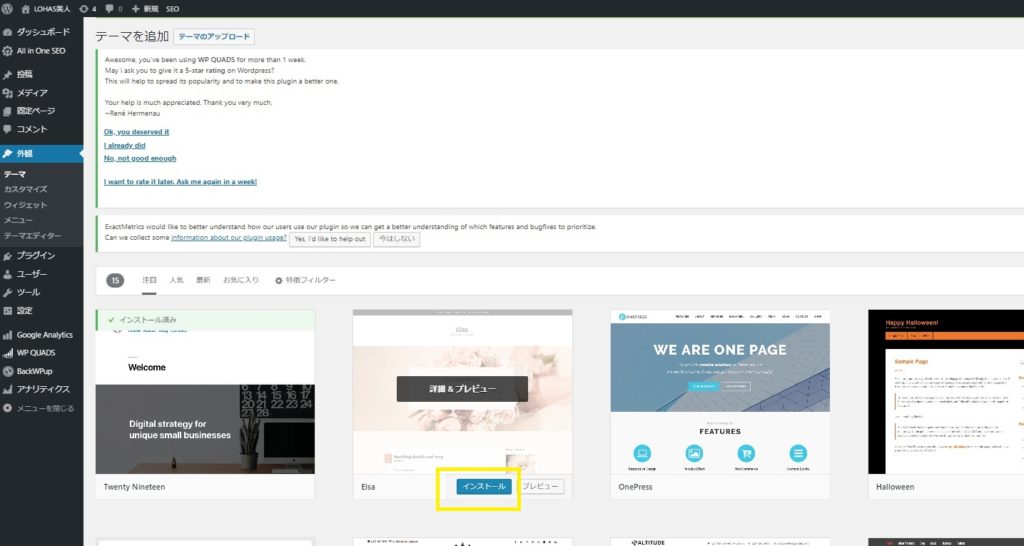The height and width of the screenshot is (546, 1024).
Task: Open メディア media menu
Action: (x=41, y=93)
